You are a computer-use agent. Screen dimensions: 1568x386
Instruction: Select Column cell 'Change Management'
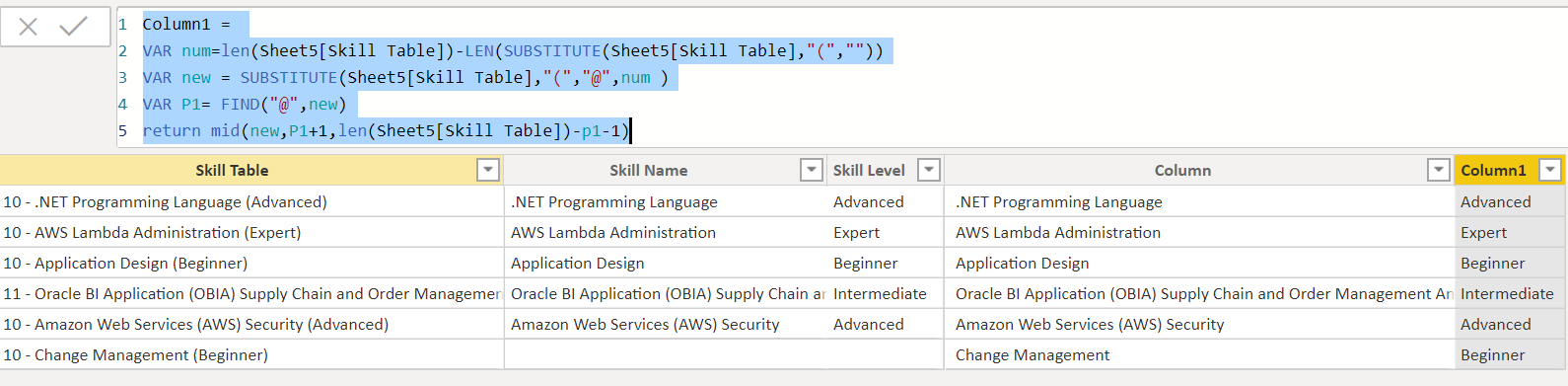[x=1199, y=354]
